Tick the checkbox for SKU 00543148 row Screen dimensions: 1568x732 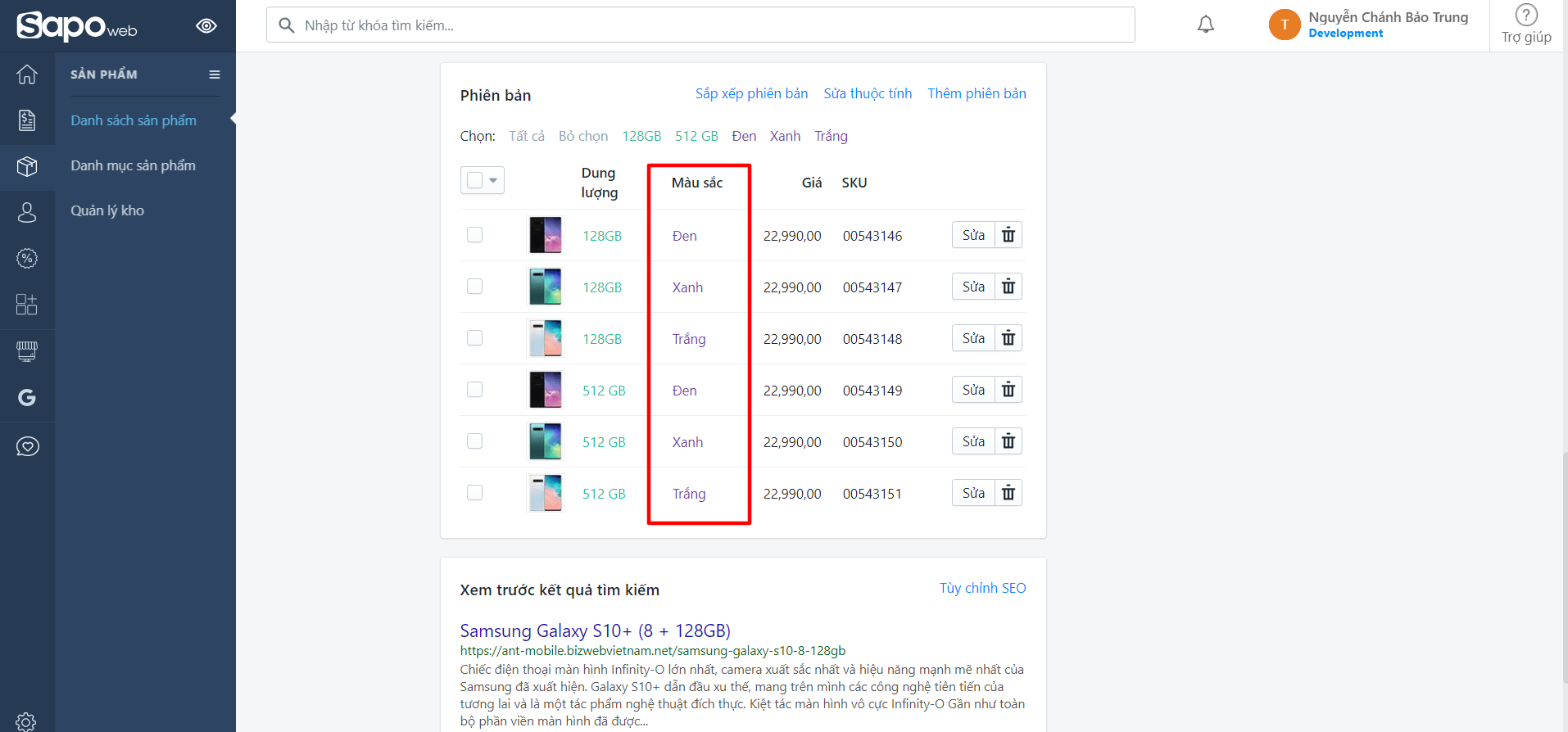pyautogui.click(x=474, y=338)
